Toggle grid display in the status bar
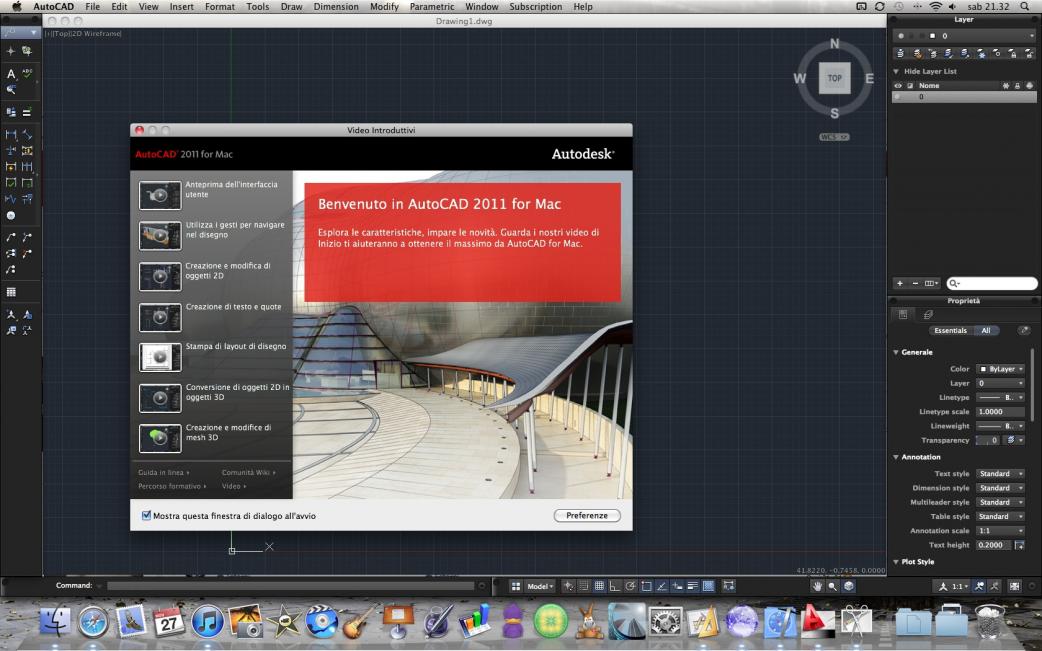 [600, 586]
